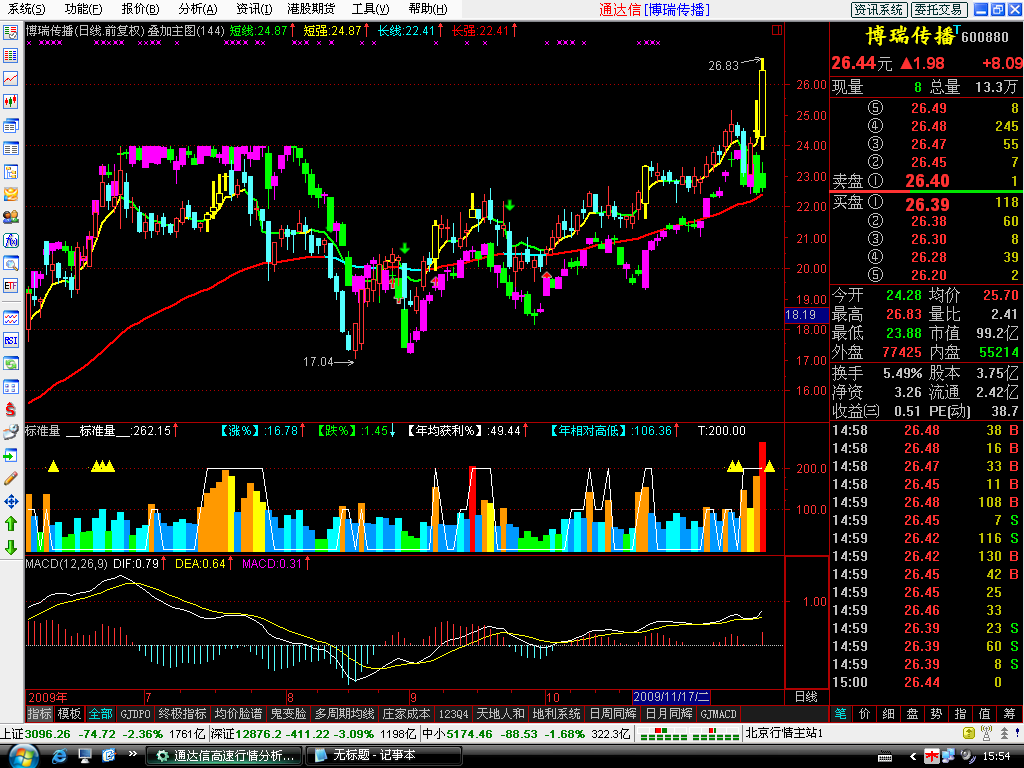This screenshot has width=1024, height=768.
Task: Click the stacked windows icon in sidebar
Action: (x=10, y=125)
